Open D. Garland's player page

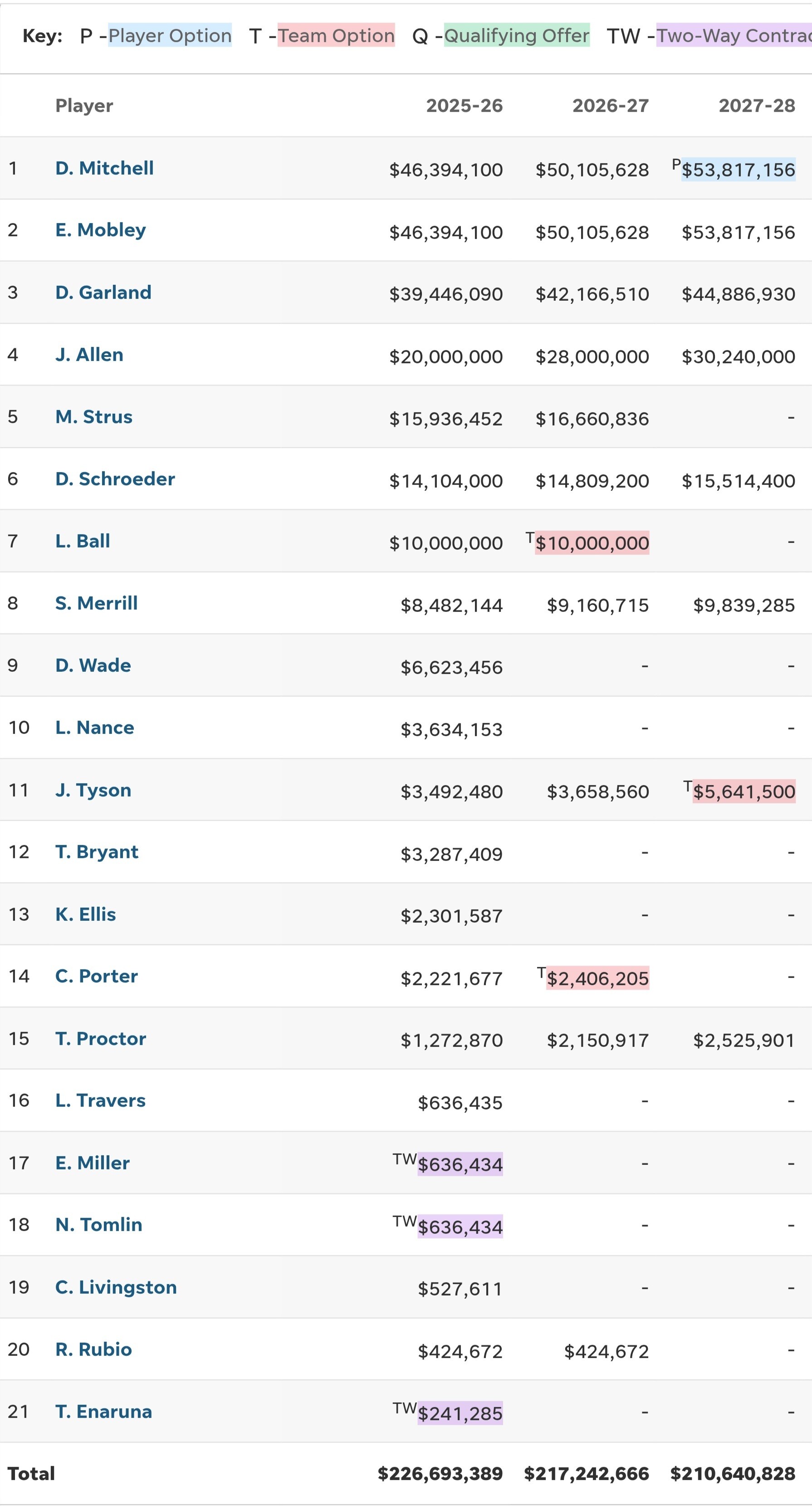point(103,292)
